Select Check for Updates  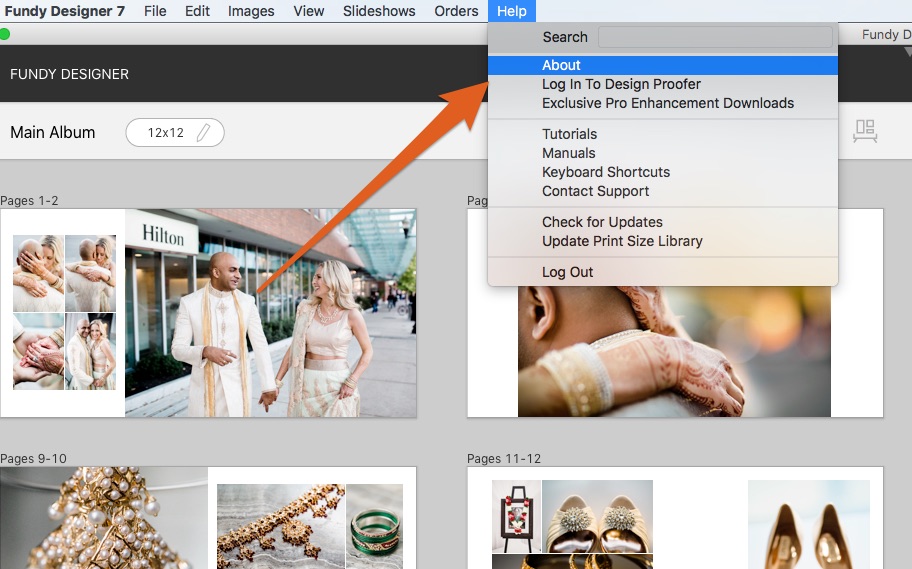(663, 222)
